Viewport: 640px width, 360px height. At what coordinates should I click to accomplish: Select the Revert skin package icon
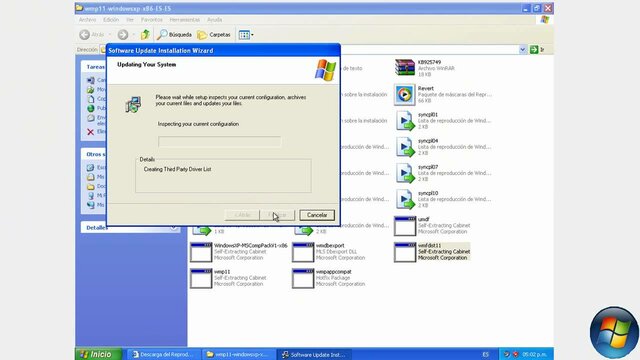coord(404,95)
